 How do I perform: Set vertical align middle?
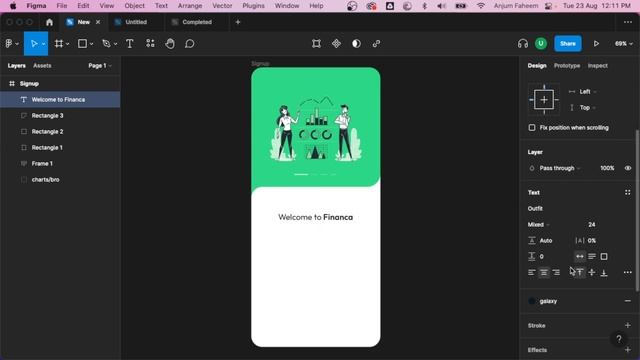tap(592, 272)
